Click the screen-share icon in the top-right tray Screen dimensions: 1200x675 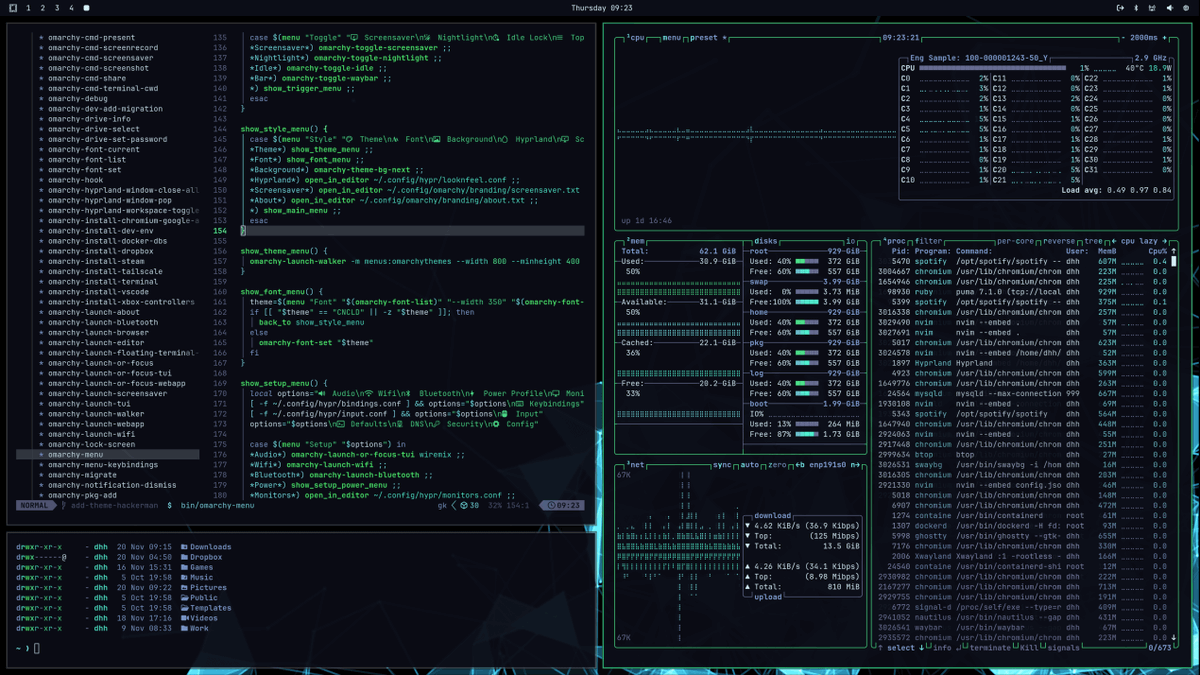1152,8
